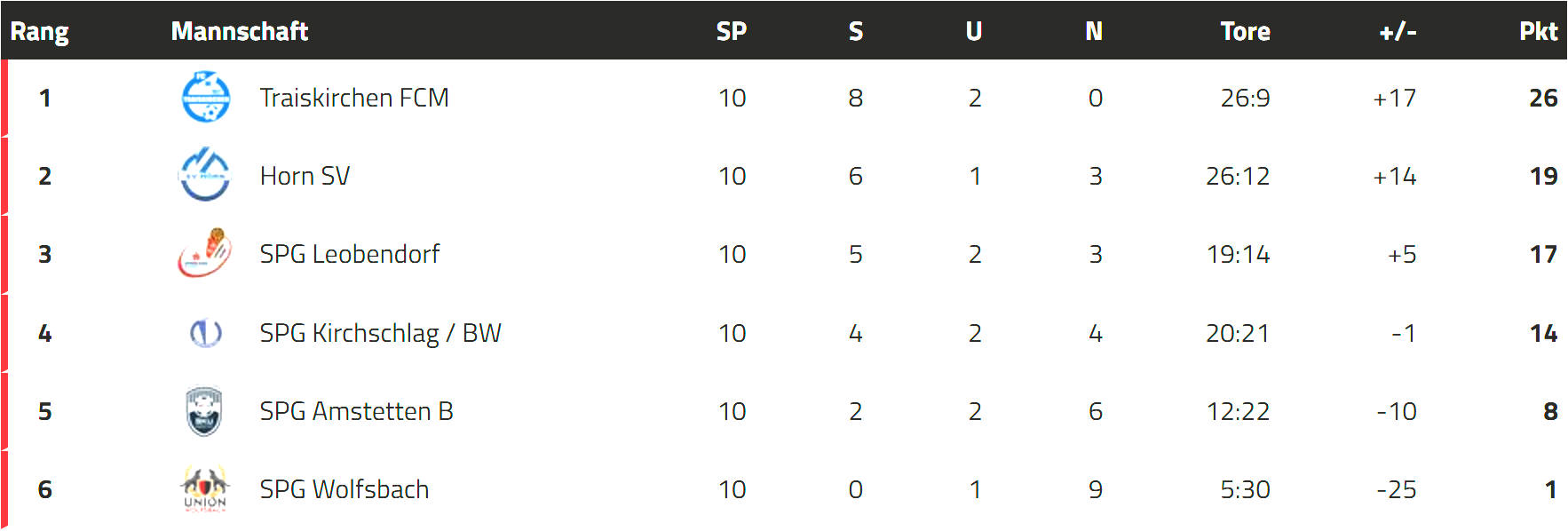Sort by the SP games column

732,31
